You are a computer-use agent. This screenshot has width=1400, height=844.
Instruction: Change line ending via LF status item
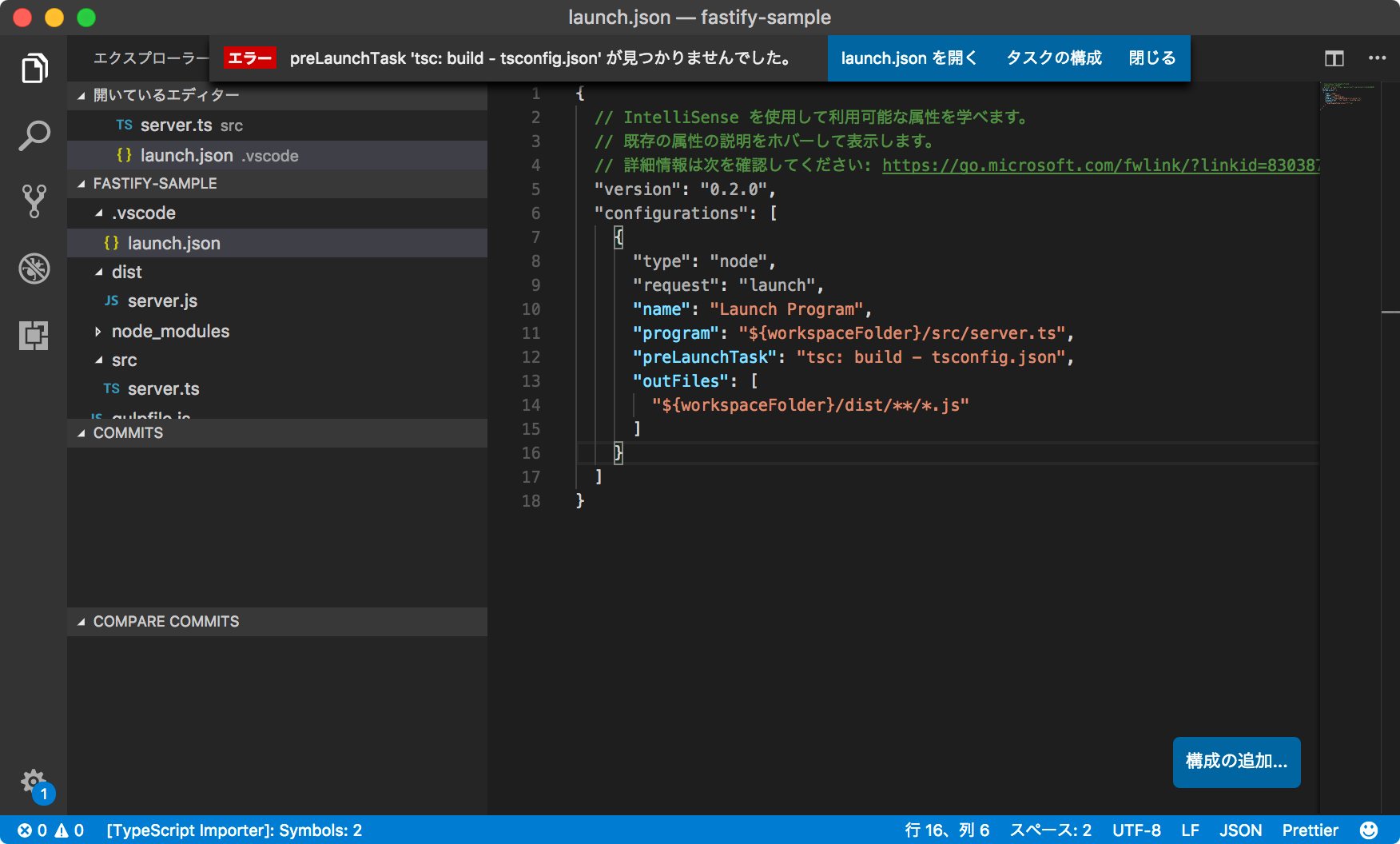point(1190,830)
